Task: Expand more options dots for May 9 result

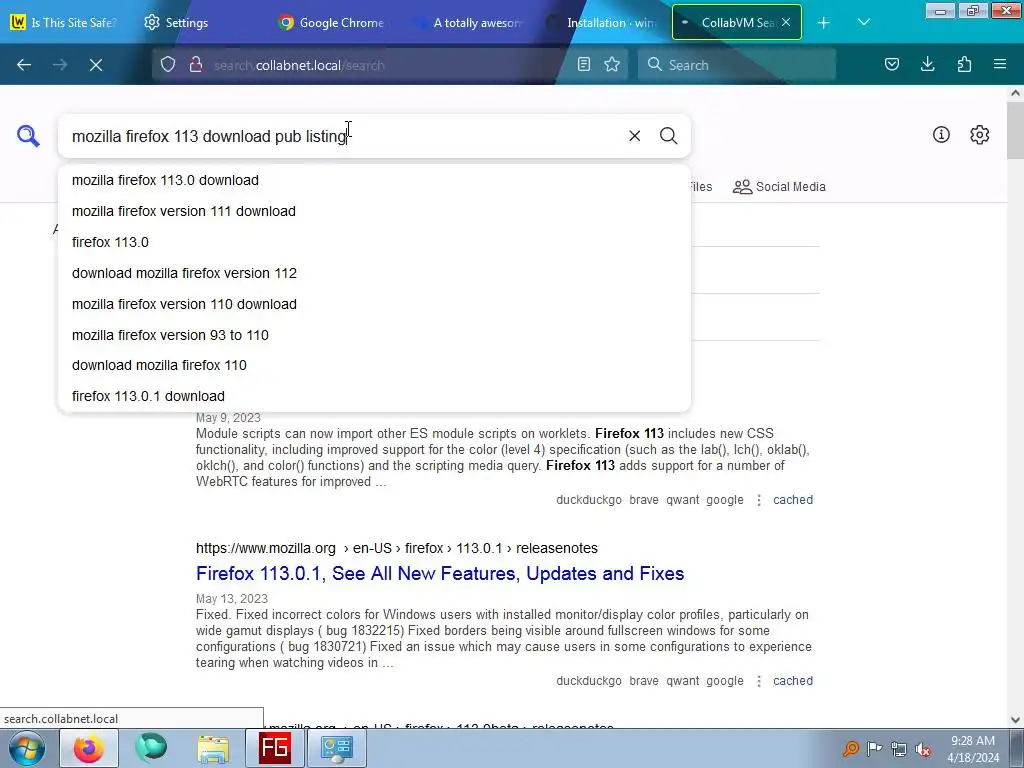Action: pyautogui.click(x=758, y=500)
